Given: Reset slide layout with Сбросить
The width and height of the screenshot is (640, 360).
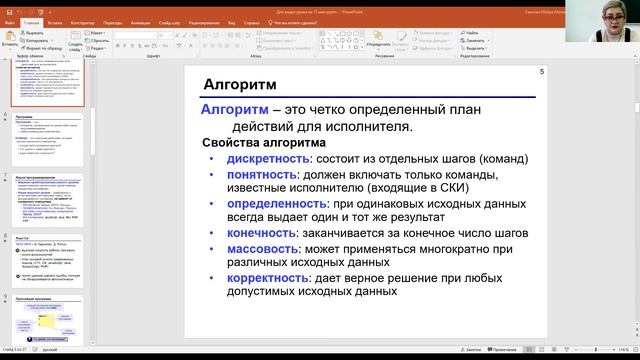Looking at the screenshot, I should (97, 40).
